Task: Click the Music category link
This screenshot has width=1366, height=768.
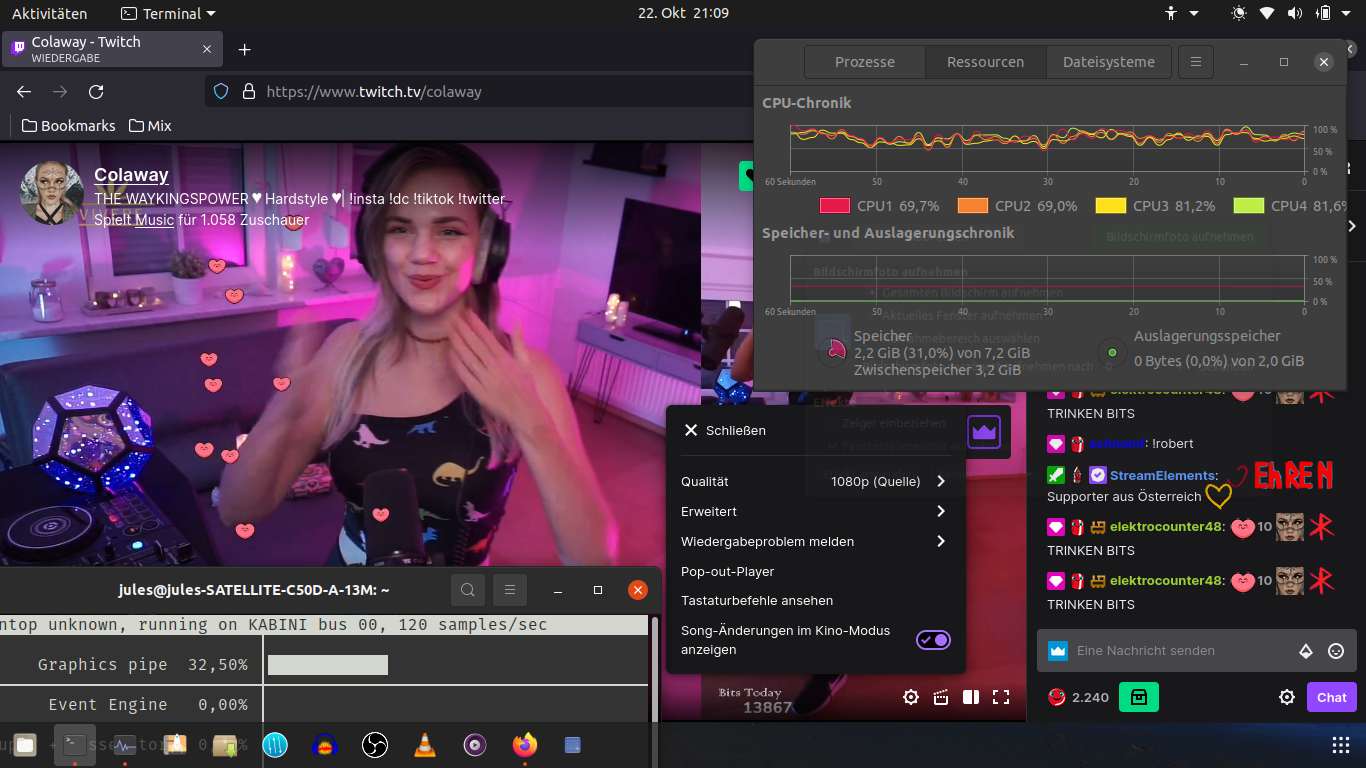Action: coord(154,220)
